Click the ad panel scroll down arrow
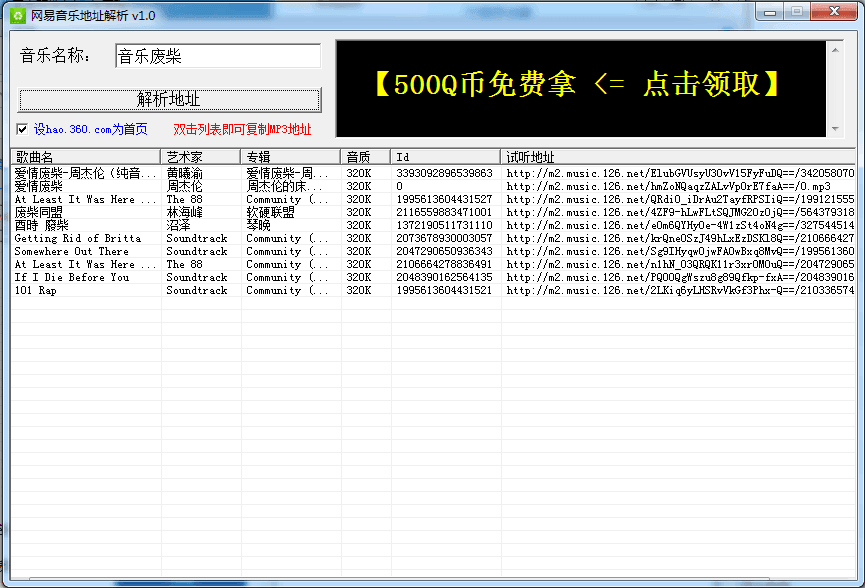 (x=836, y=129)
